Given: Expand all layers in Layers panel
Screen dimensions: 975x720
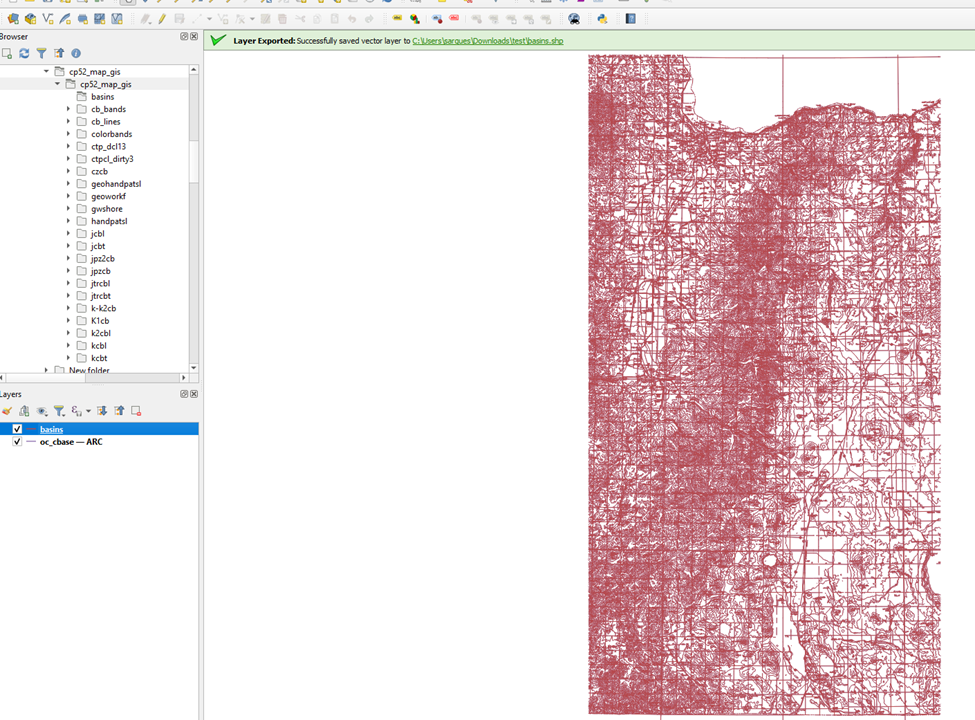Looking at the screenshot, I should (x=102, y=411).
